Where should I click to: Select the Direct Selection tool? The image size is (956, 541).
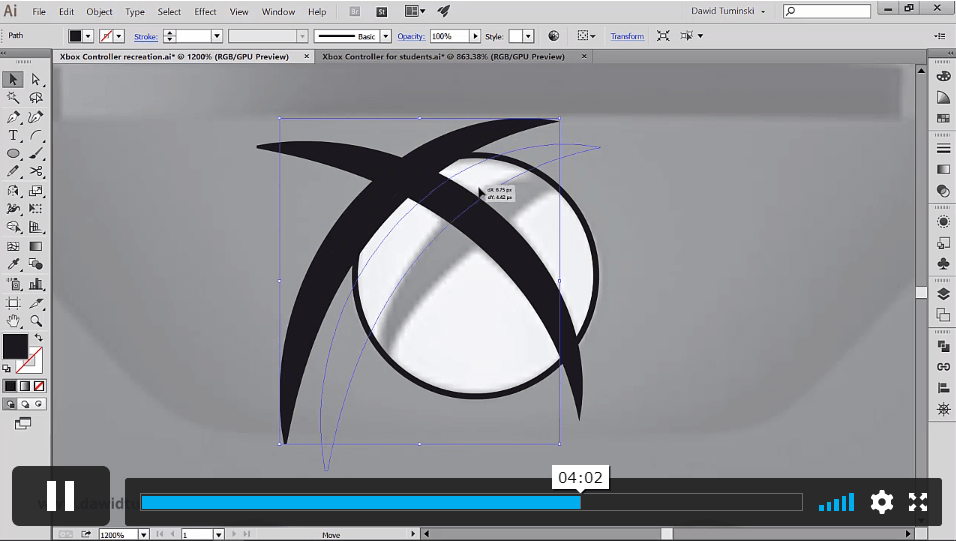35,79
